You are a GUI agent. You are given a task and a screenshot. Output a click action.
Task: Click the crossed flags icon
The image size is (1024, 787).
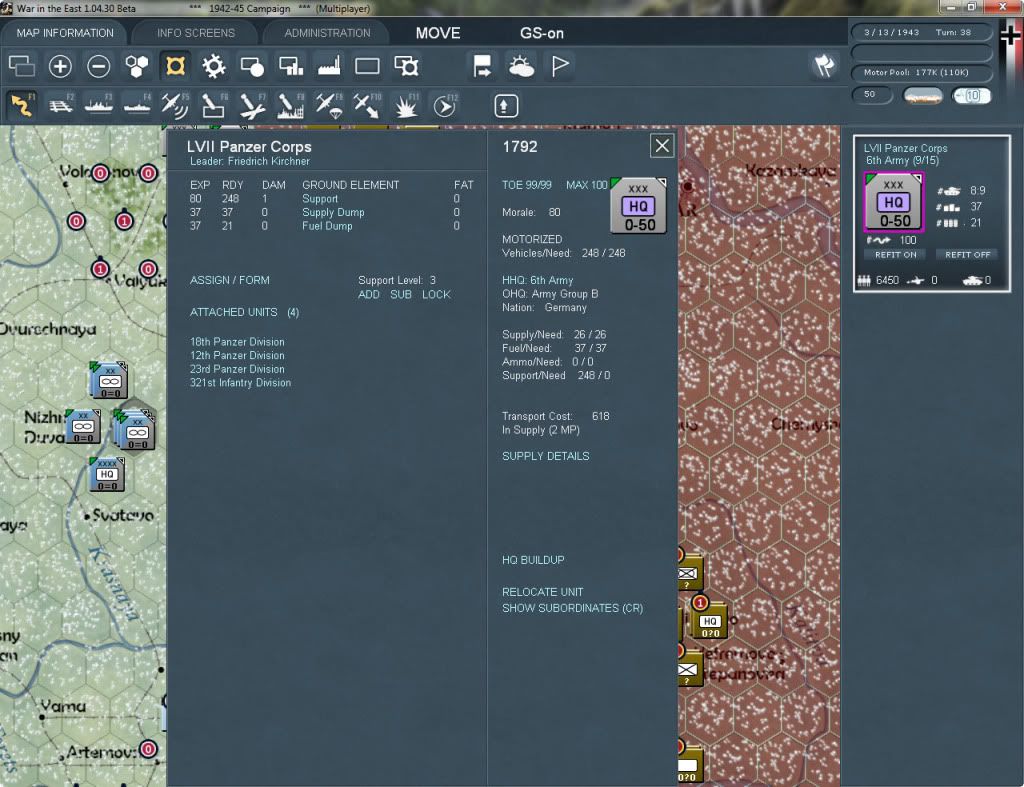(x=824, y=66)
